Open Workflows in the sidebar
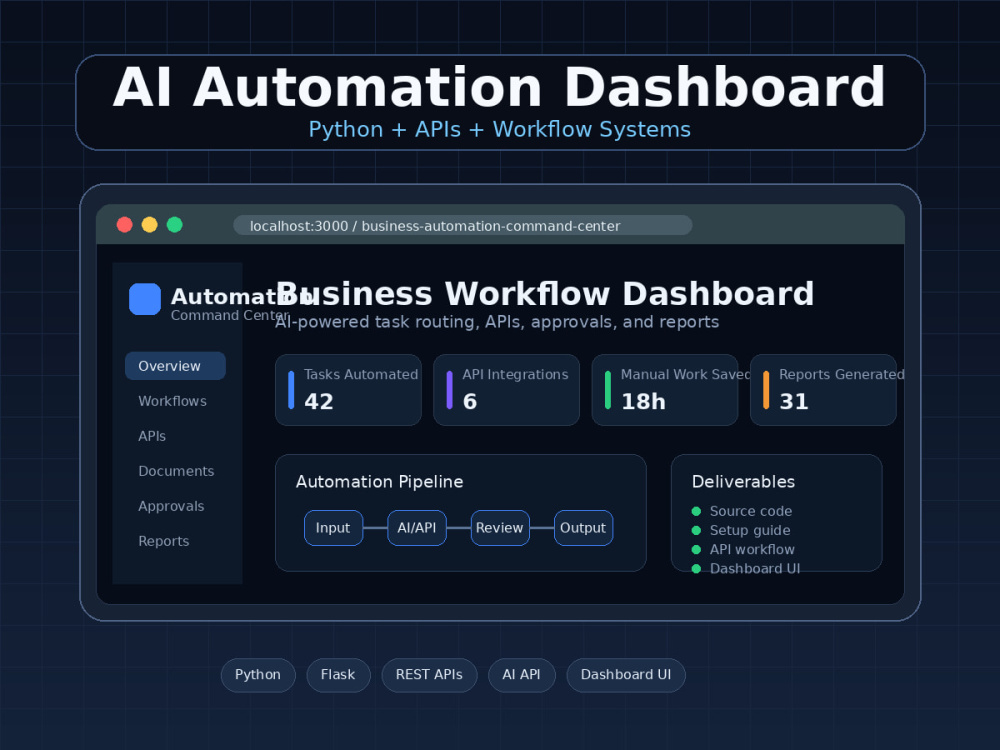This screenshot has height=750, width=1000. (x=172, y=401)
